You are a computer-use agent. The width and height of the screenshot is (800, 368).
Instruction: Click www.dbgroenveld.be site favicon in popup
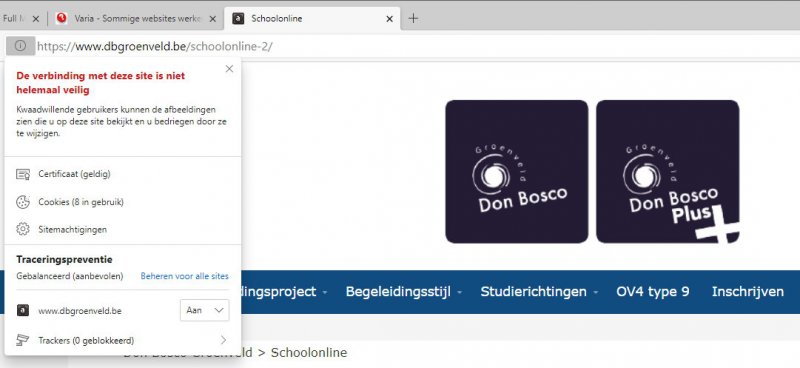click(x=22, y=310)
